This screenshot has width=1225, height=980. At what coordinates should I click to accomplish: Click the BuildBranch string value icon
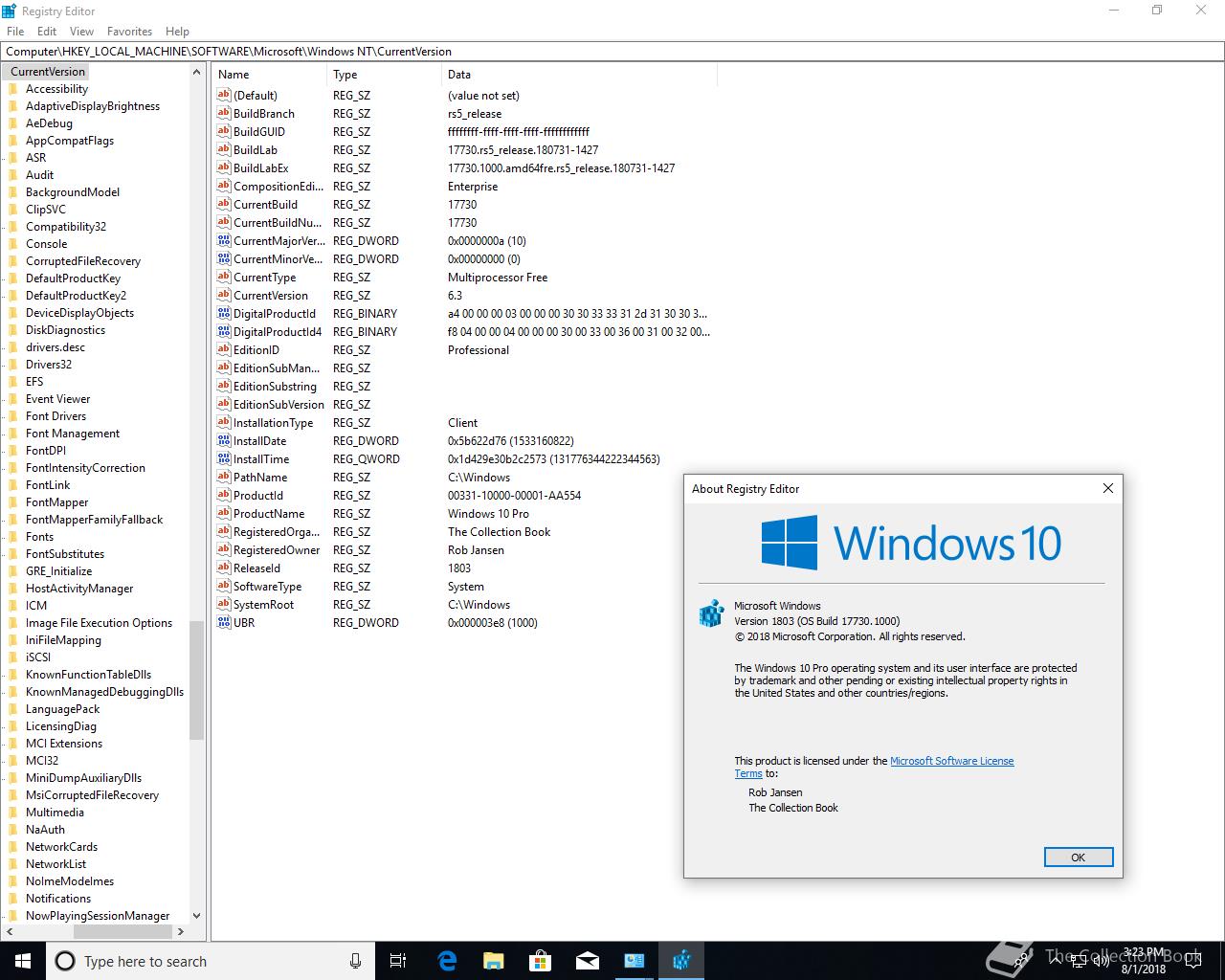tap(224, 113)
